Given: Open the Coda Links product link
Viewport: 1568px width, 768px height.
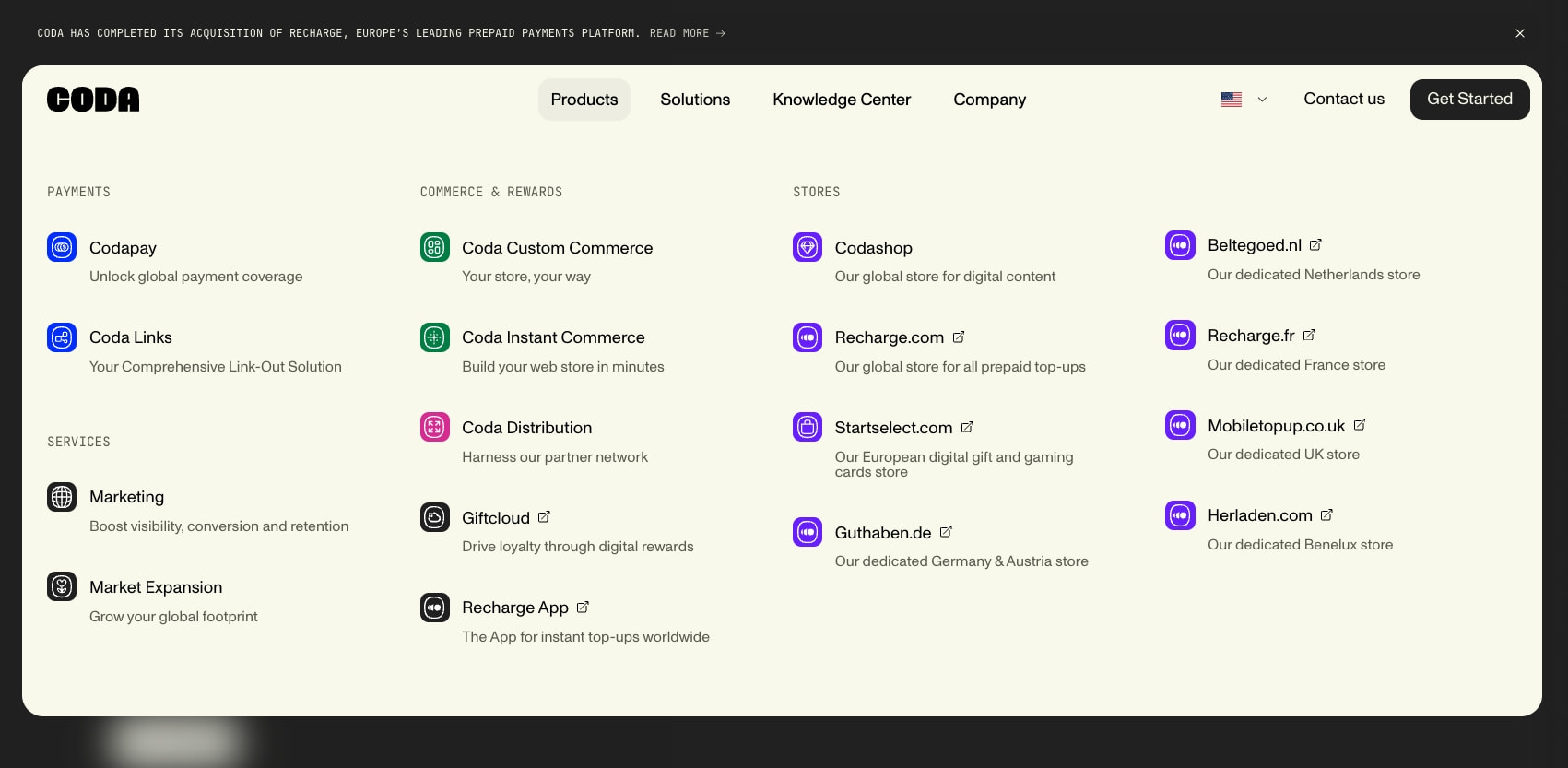Looking at the screenshot, I should pos(131,337).
